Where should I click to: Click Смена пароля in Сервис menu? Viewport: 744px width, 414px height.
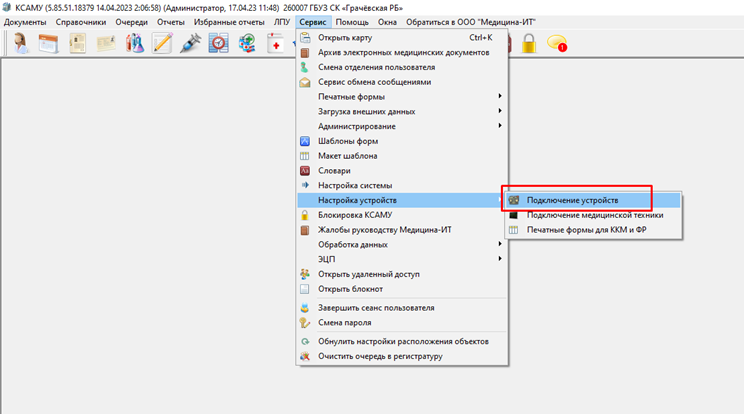point(344,322)
